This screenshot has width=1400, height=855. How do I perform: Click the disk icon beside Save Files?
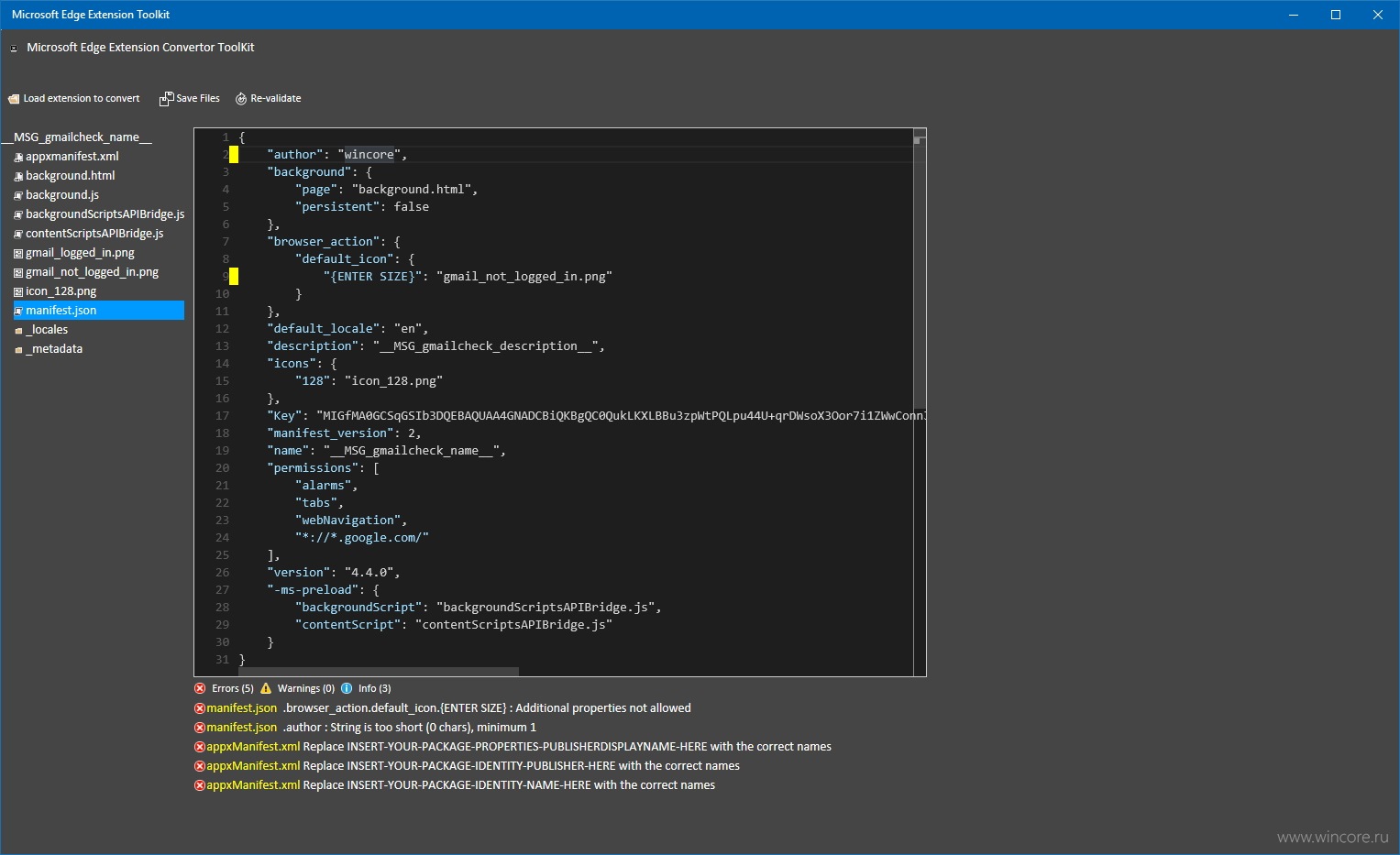tap(166, 98)
